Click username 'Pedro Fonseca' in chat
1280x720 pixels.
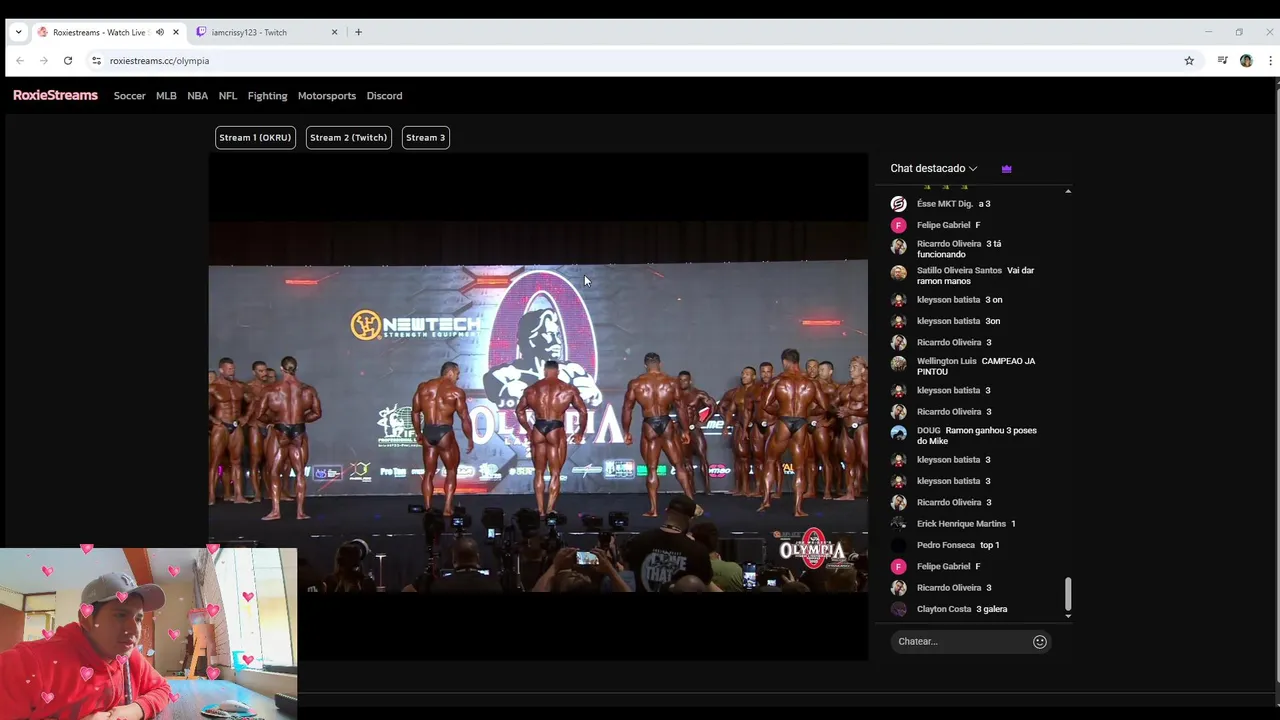click(945, 545)
